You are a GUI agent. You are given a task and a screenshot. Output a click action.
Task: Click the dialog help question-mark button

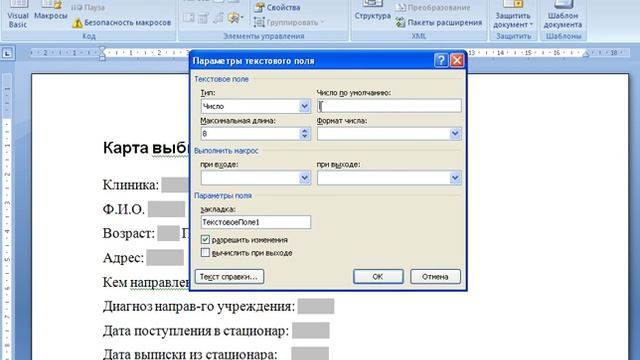[x=441, y=60]
